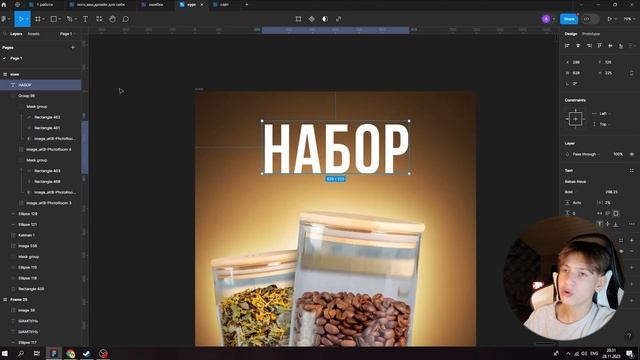Viewport: 640px width, 360px height.
Task: Collapse the Frame 25 layer
Action: click(5, 300)
